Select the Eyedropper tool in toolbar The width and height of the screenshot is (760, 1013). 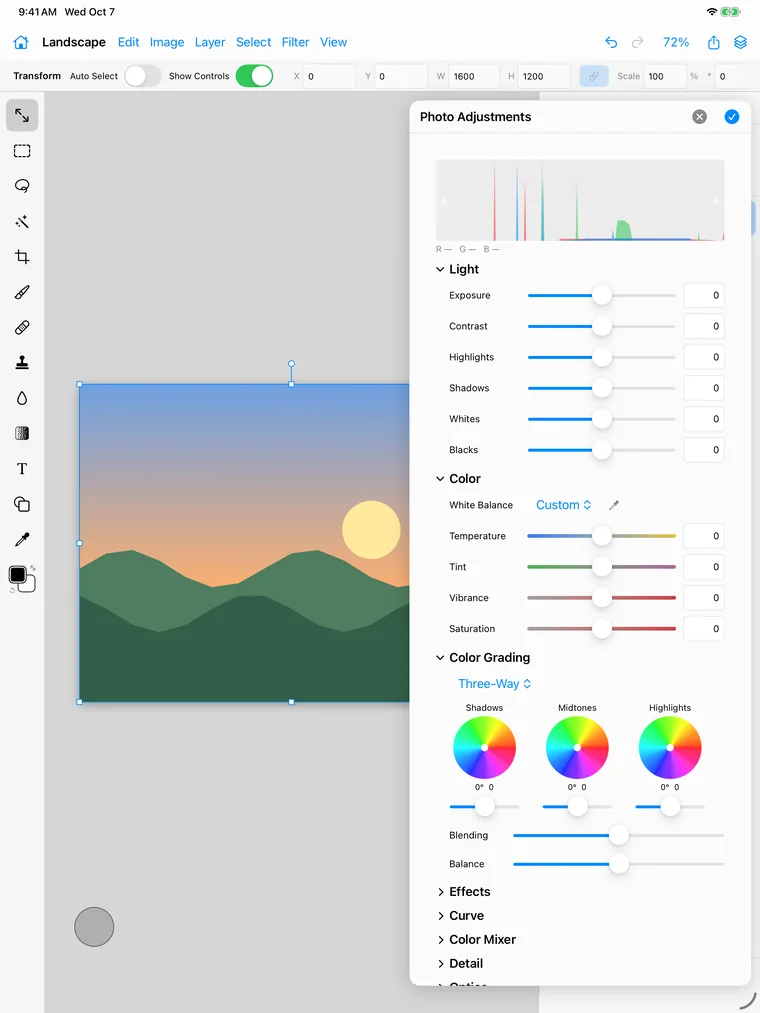point(22,539)
